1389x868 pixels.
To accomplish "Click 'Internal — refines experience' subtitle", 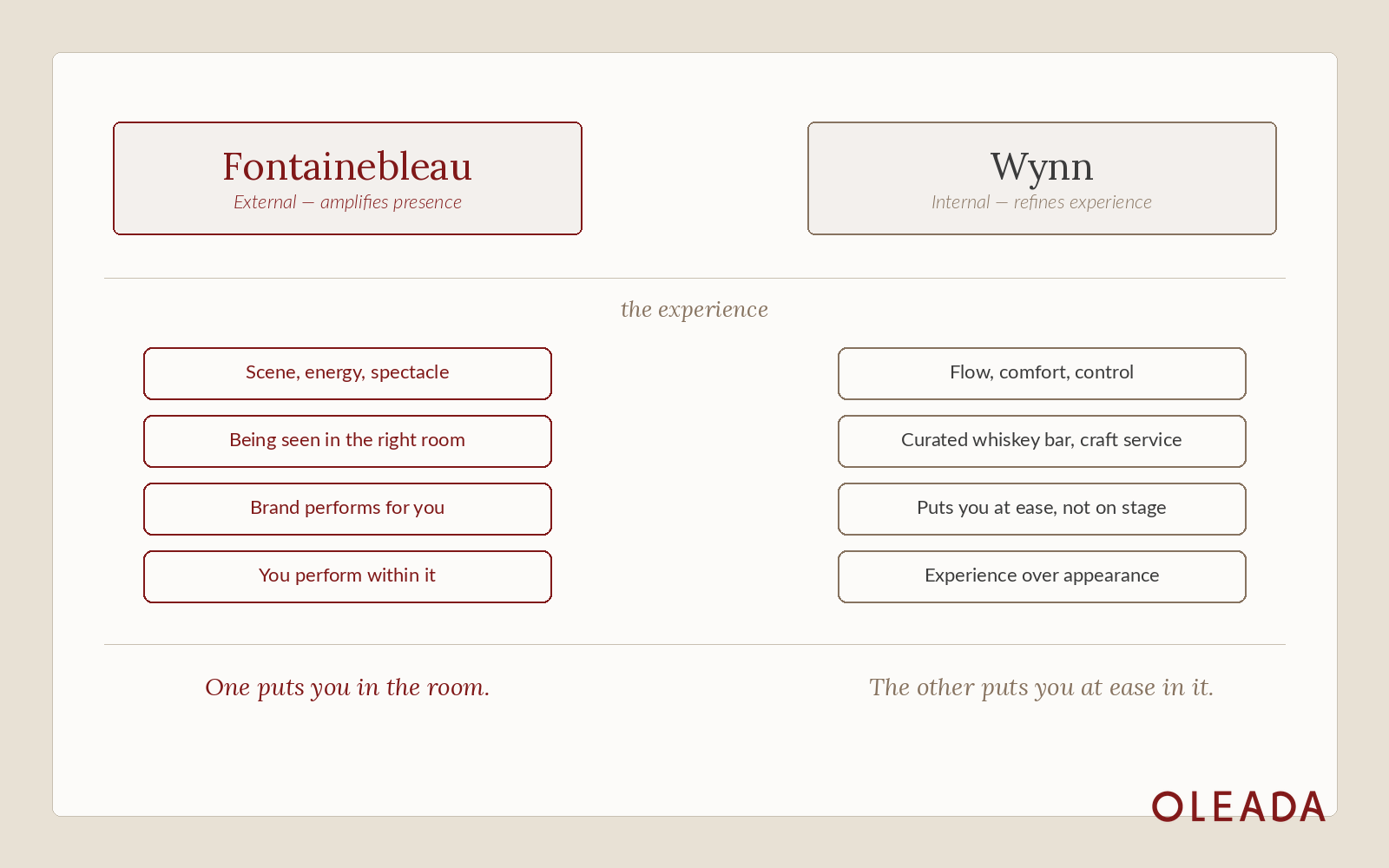I will click(1042, 202).
